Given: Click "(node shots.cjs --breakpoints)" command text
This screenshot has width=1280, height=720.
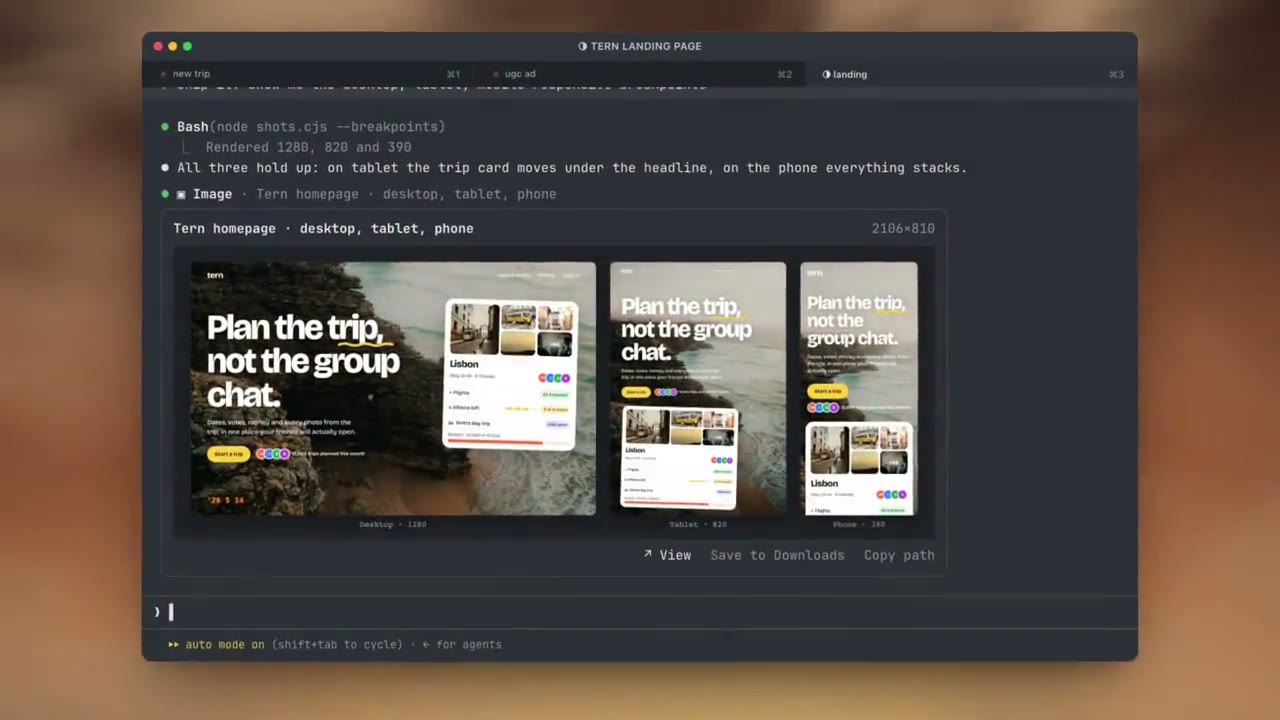Looking at the screenshot, I should pos(327,127).
